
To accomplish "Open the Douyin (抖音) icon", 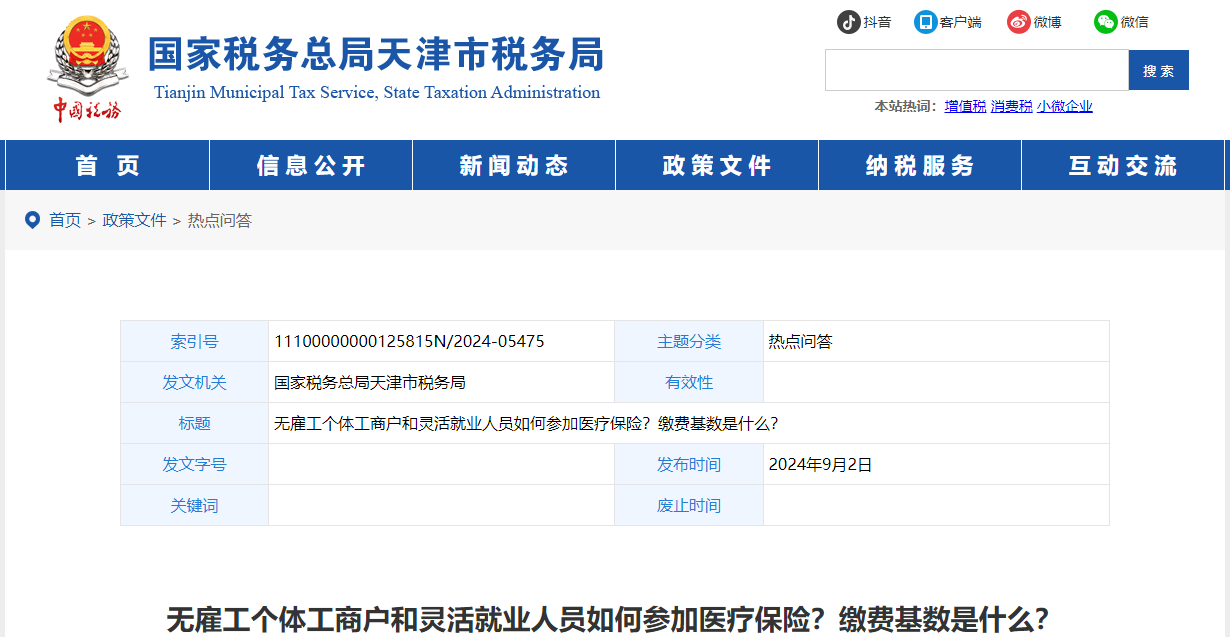I will pos(848,21).
